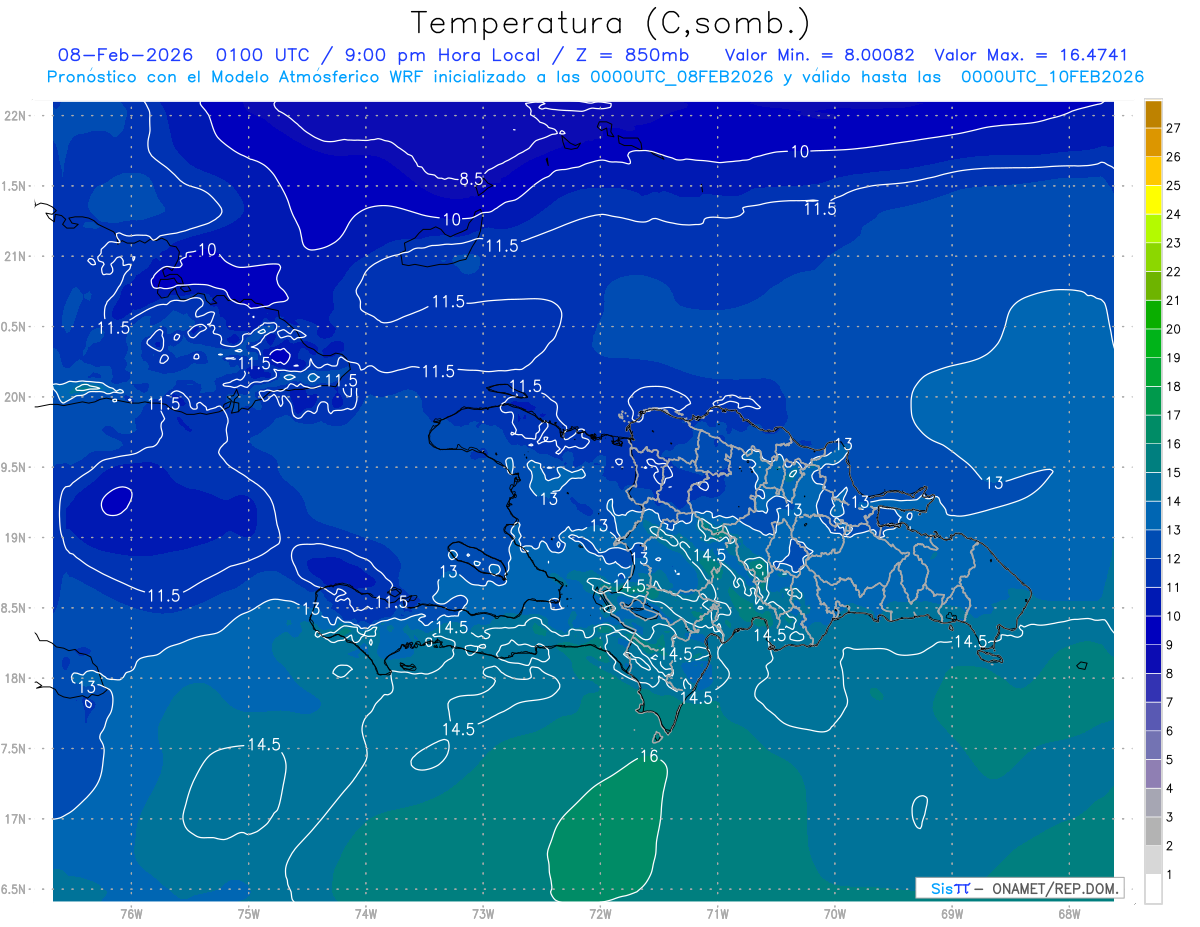The image size is (1200, 927).
Task: Click the 20N latitude axis label
Action: click(x=14, y=397)
